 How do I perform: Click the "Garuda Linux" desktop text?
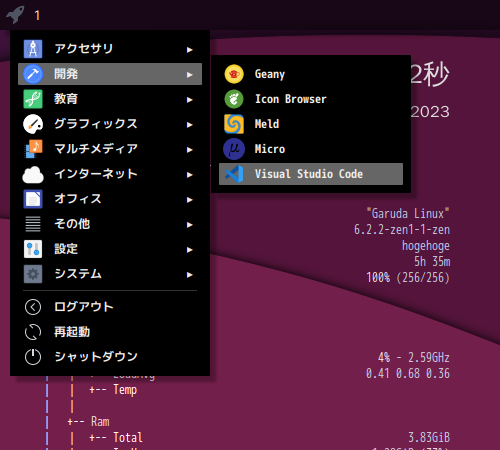click(408, 213)
